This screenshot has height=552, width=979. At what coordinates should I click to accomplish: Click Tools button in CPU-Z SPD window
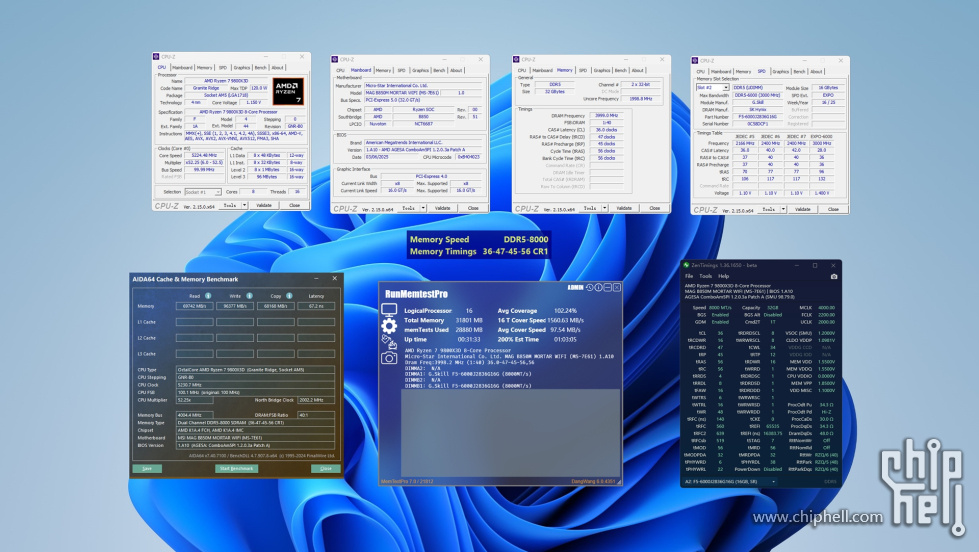click(769, 209)
